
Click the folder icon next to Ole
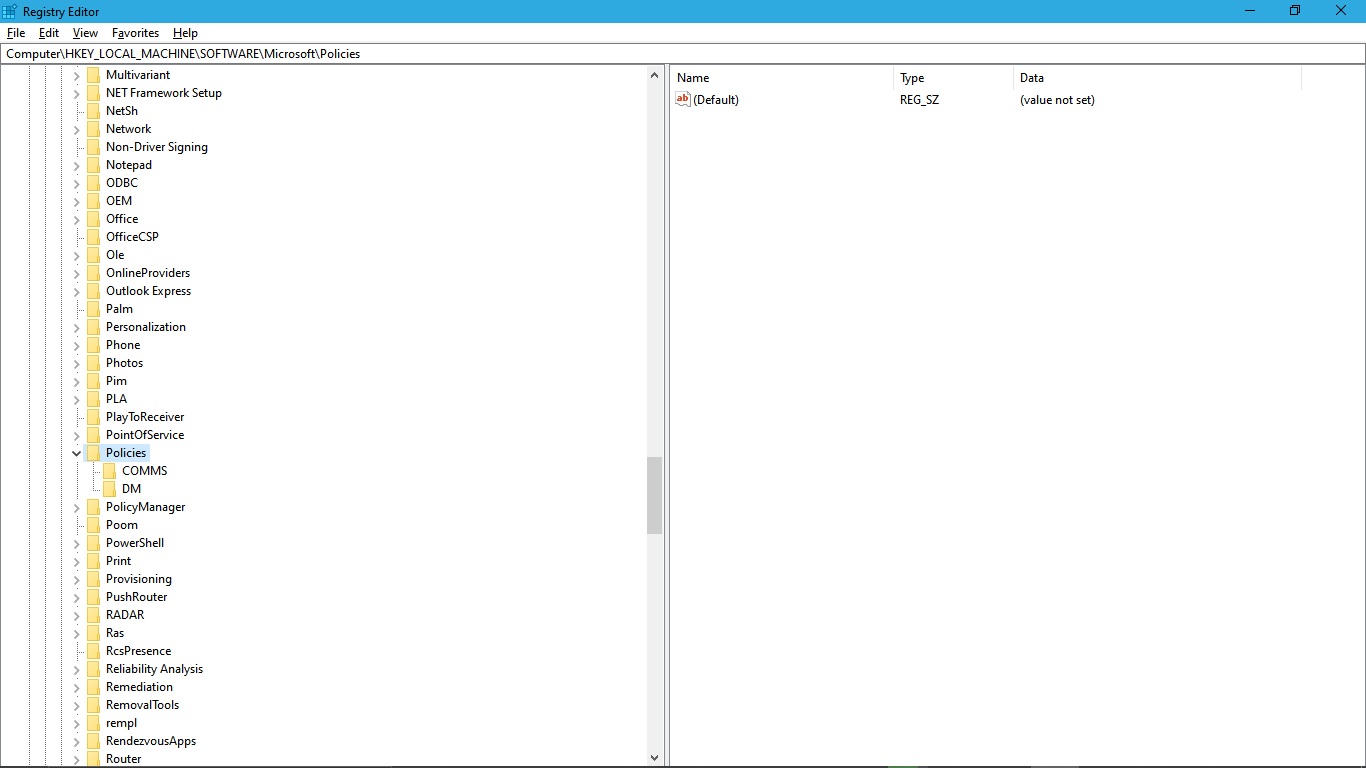(x=93, y=255)
